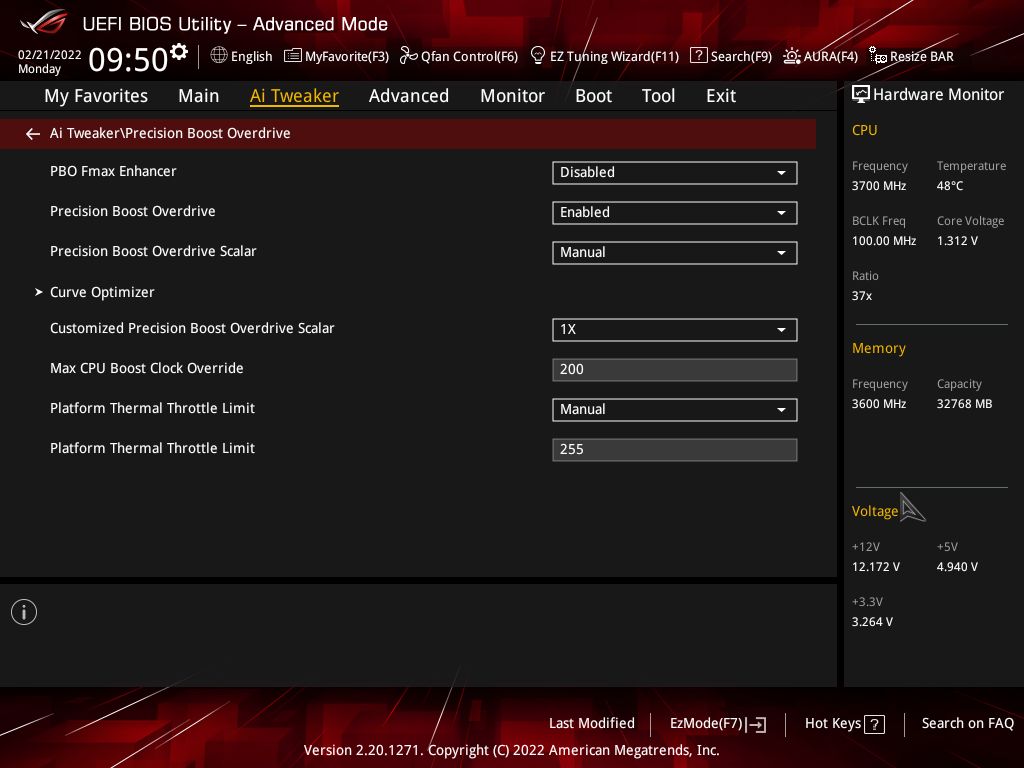Viewport: 1024px width, 768px height.
Task: Click Max CPU Boost Clock Override field
Action: 675,370
